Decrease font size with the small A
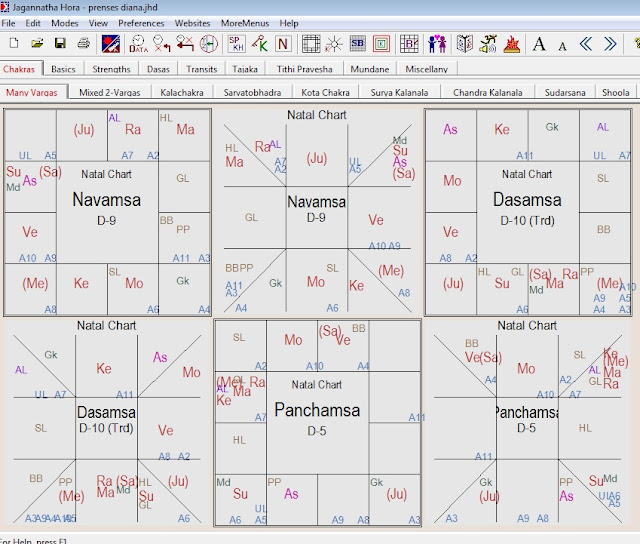The image size is (640, 544). tap(562, 47)
